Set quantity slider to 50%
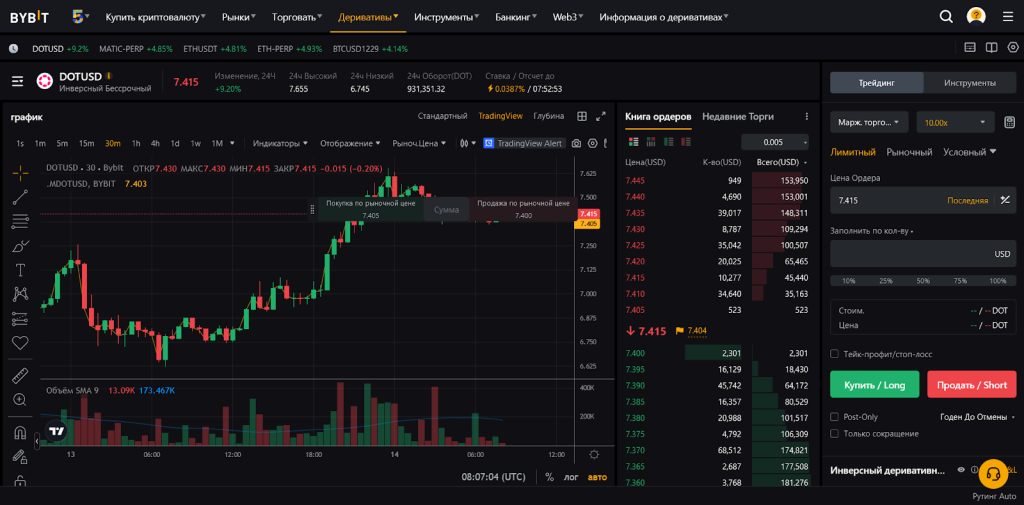 923,281
